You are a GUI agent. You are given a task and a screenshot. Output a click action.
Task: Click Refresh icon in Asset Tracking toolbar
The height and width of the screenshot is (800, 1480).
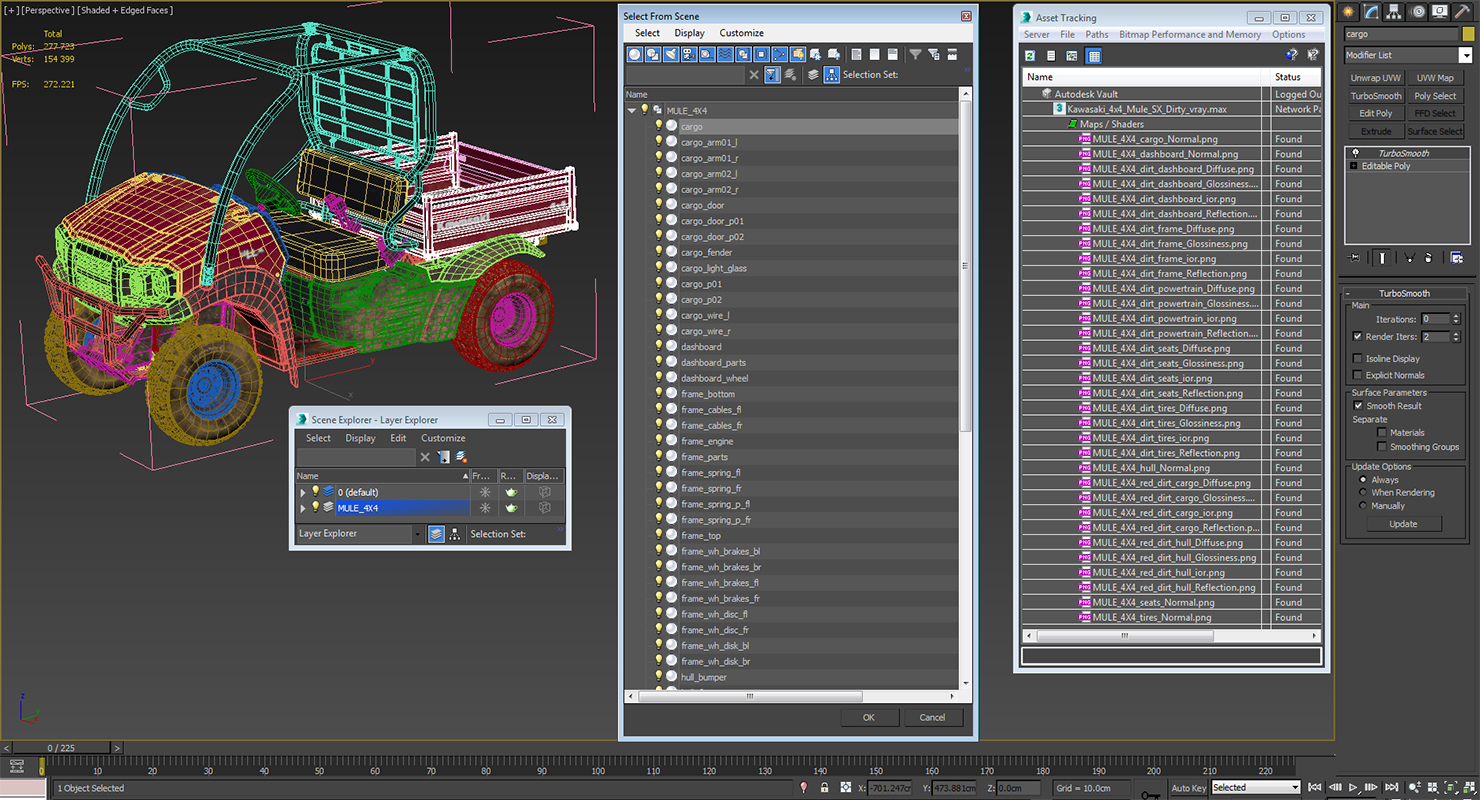(x=1028, y=56)
